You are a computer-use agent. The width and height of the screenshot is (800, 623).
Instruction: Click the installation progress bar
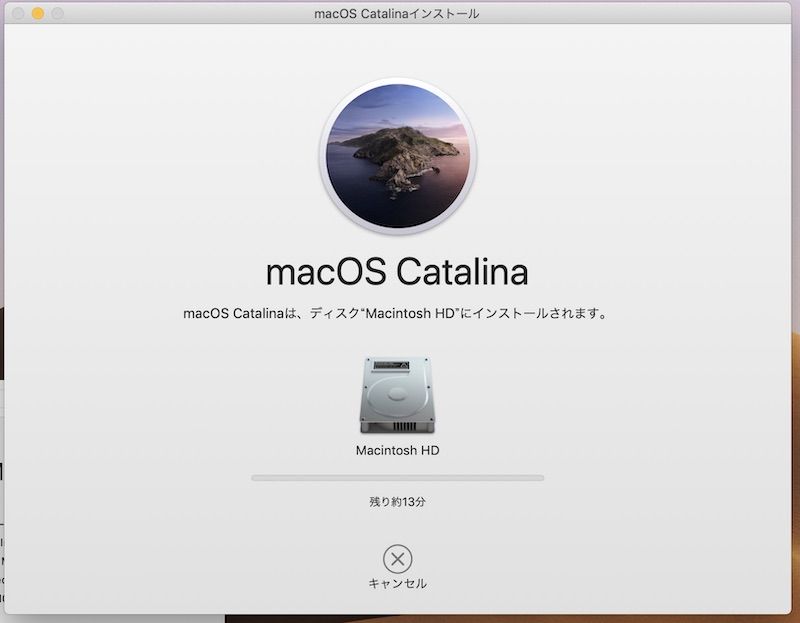[397, 478]
